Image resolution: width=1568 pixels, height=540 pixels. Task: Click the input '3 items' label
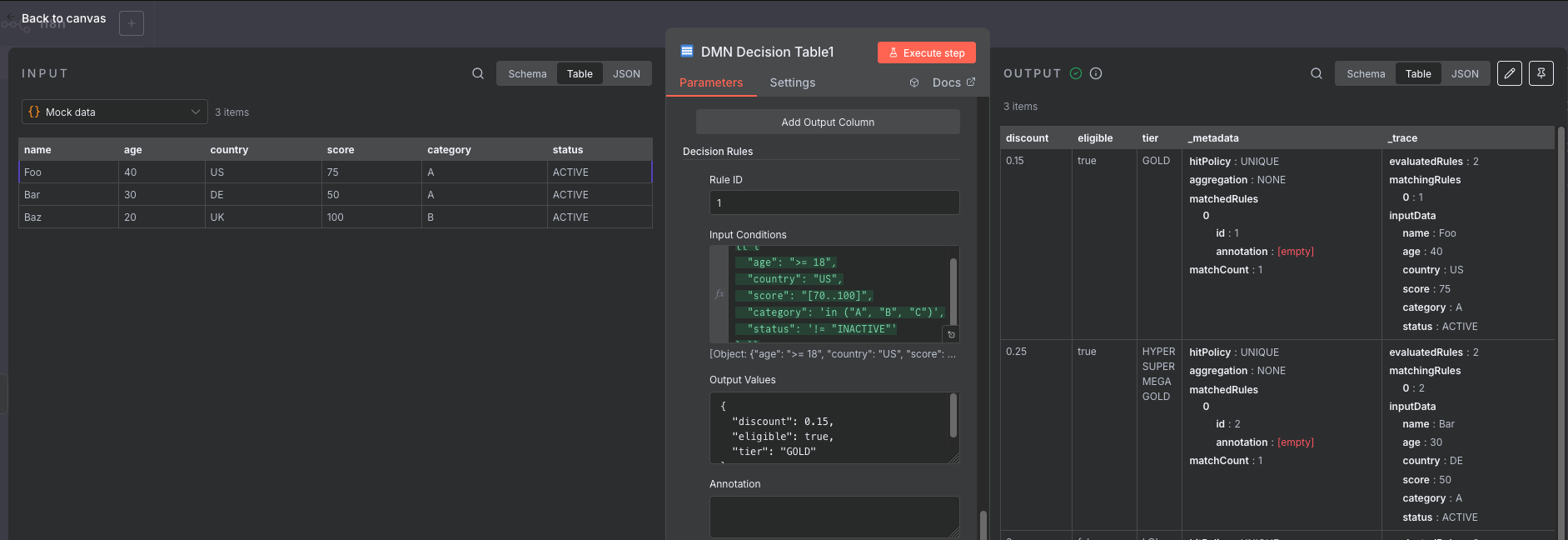[231, 112]
